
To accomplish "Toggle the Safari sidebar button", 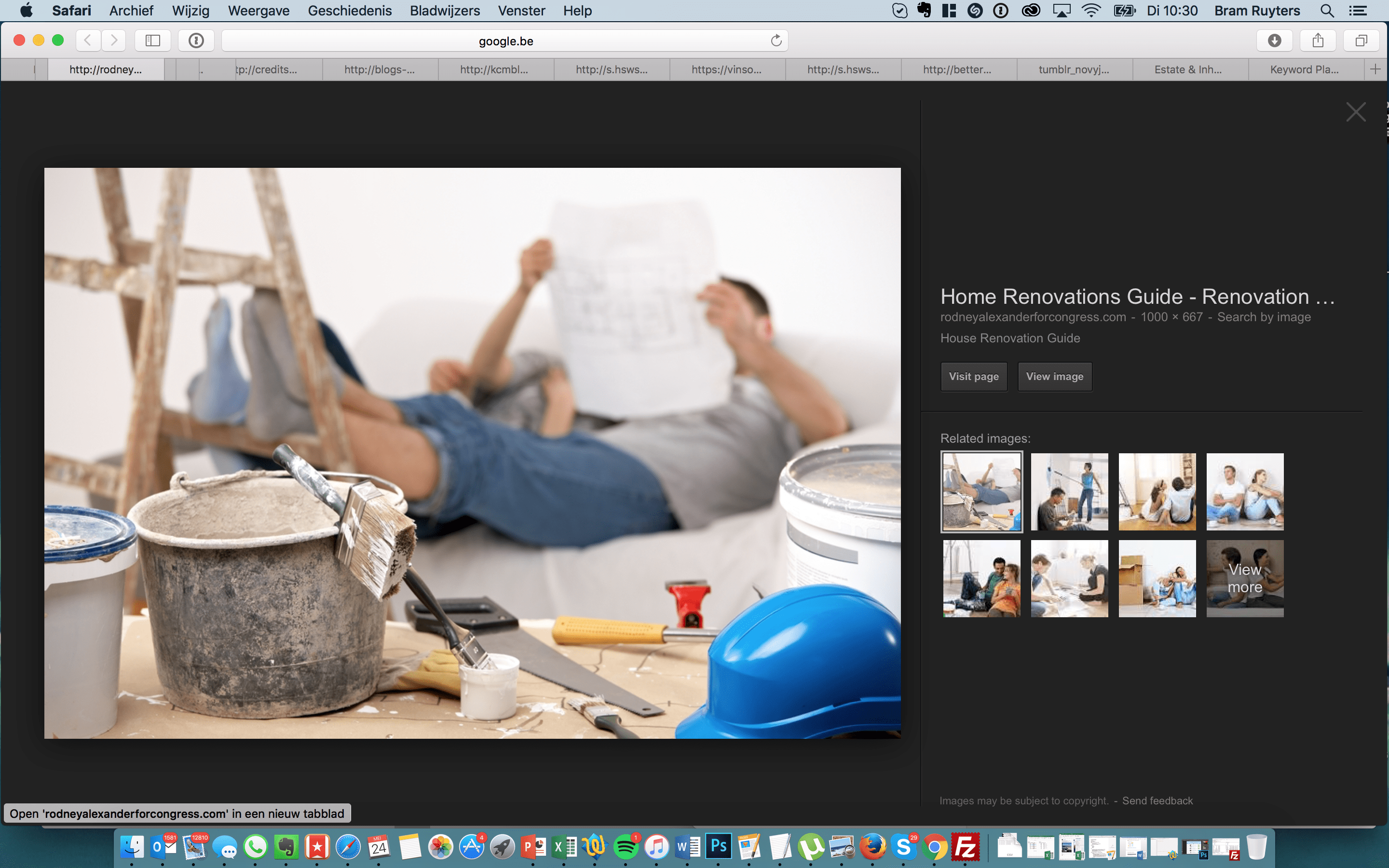I will (153, 41).
